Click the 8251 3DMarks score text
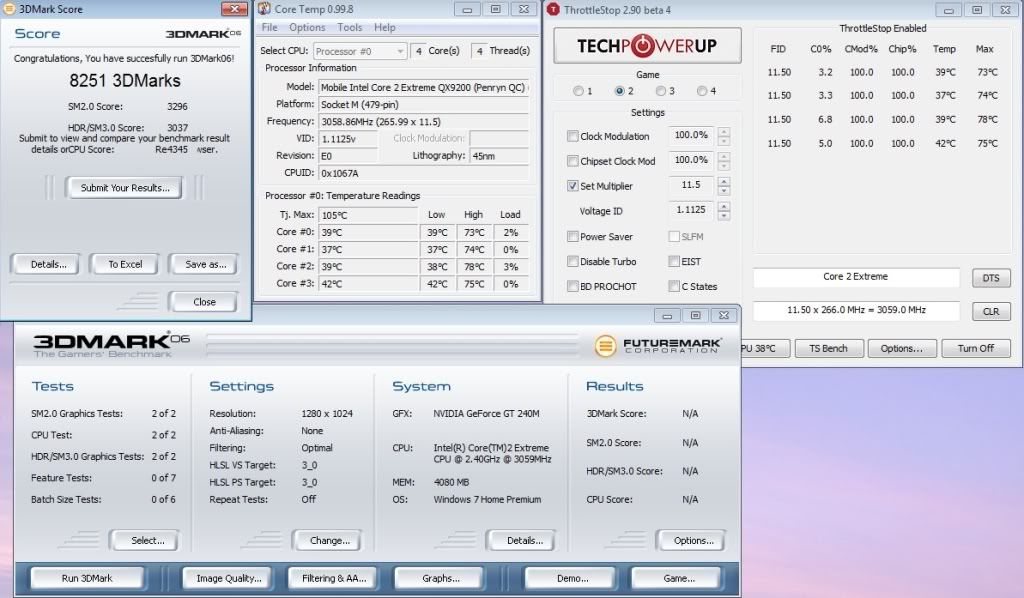The image size is (1024, 598). pos(125,81)
